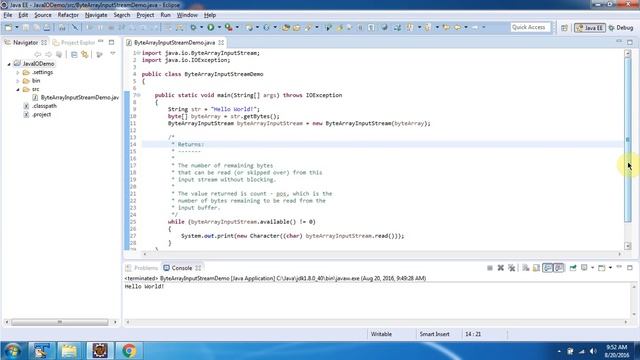Click the Open Console icon
Screen dimensions: 640x360
(x=601, y=268)
